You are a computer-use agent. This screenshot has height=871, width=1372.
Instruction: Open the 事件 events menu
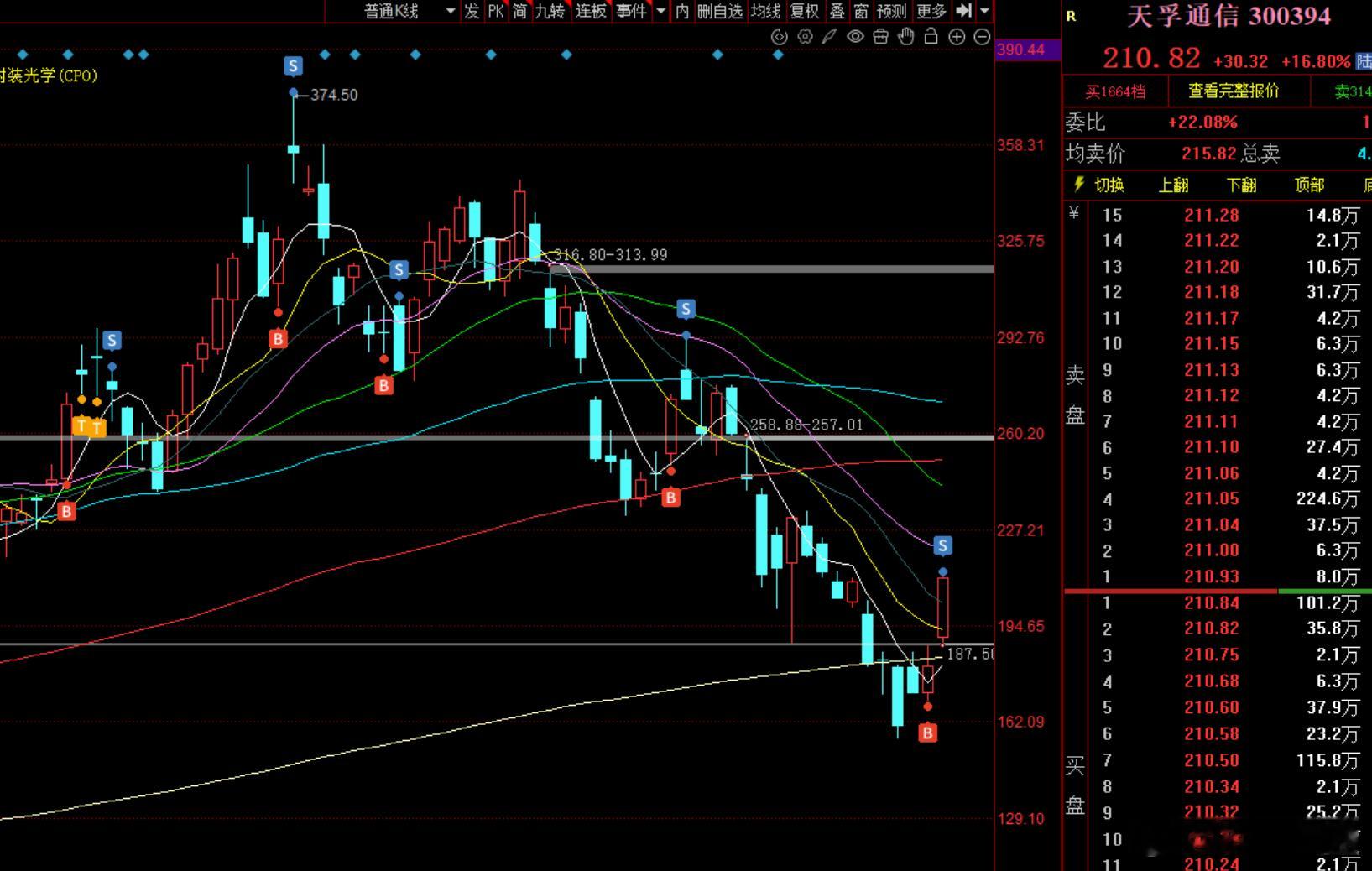pos(631,11)
